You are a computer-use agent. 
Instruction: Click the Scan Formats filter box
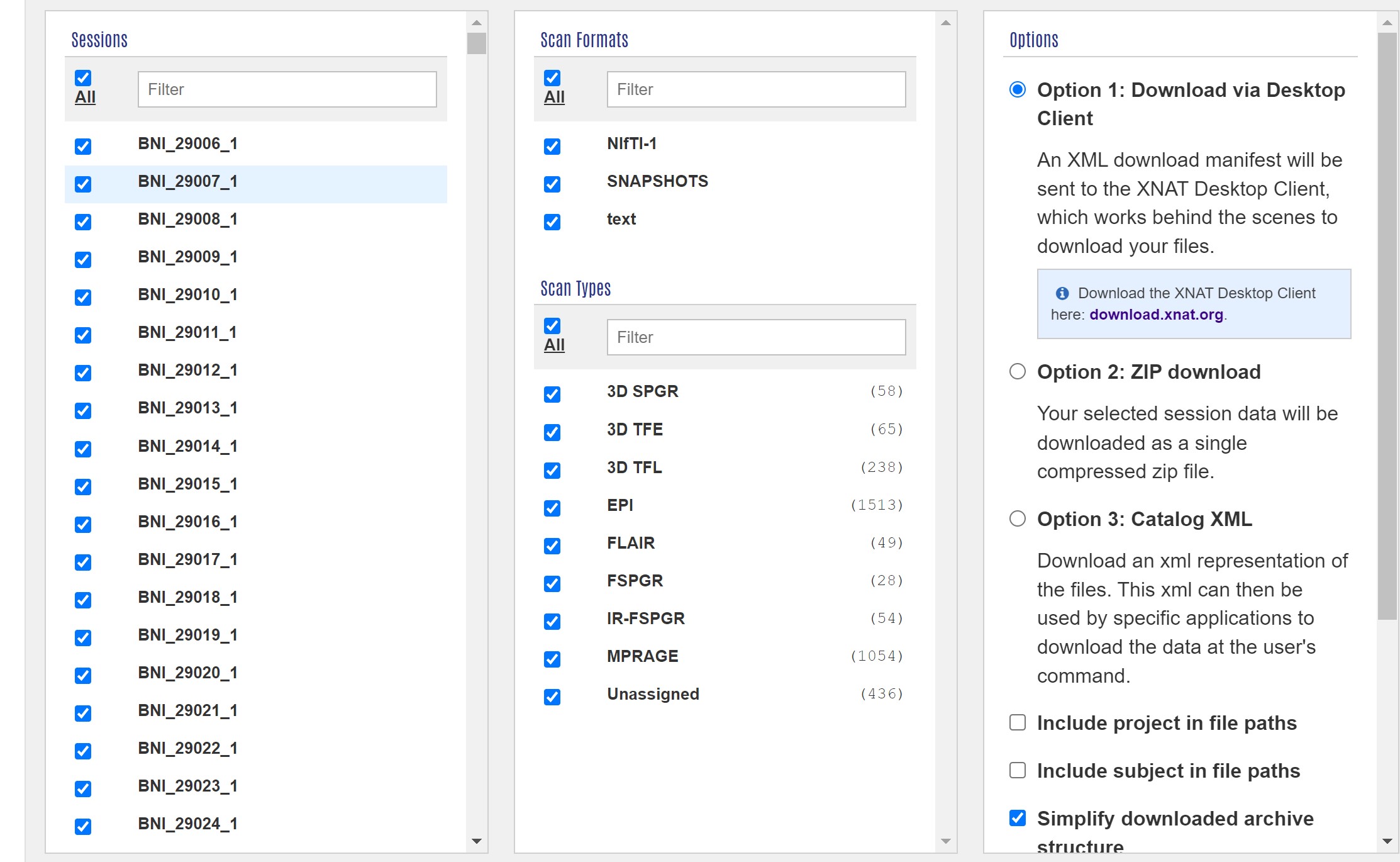click(756, 89)
